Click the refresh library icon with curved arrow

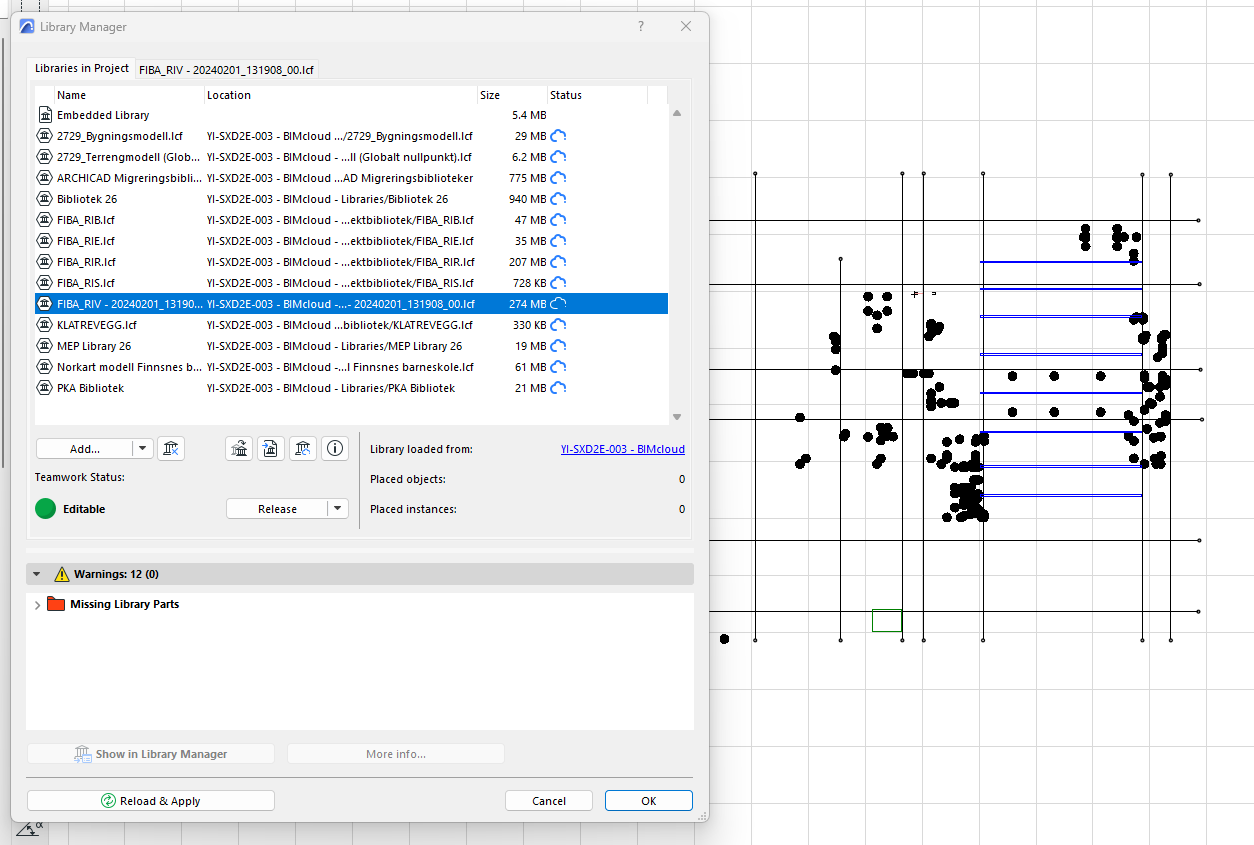click(239, 449)
